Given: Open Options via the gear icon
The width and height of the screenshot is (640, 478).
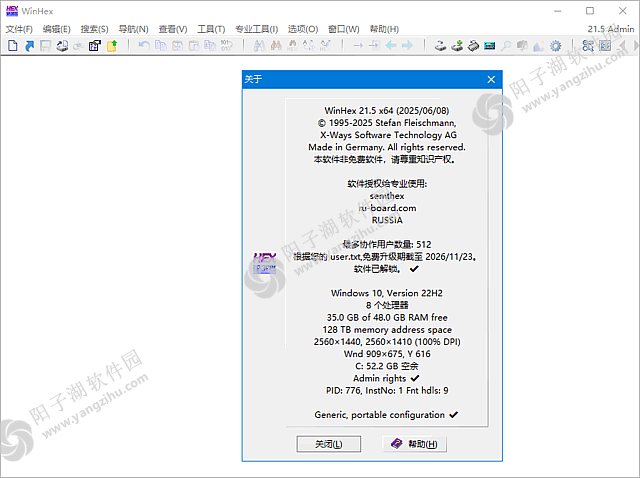Looking at the screenshot, I should [x=556, y=45].
